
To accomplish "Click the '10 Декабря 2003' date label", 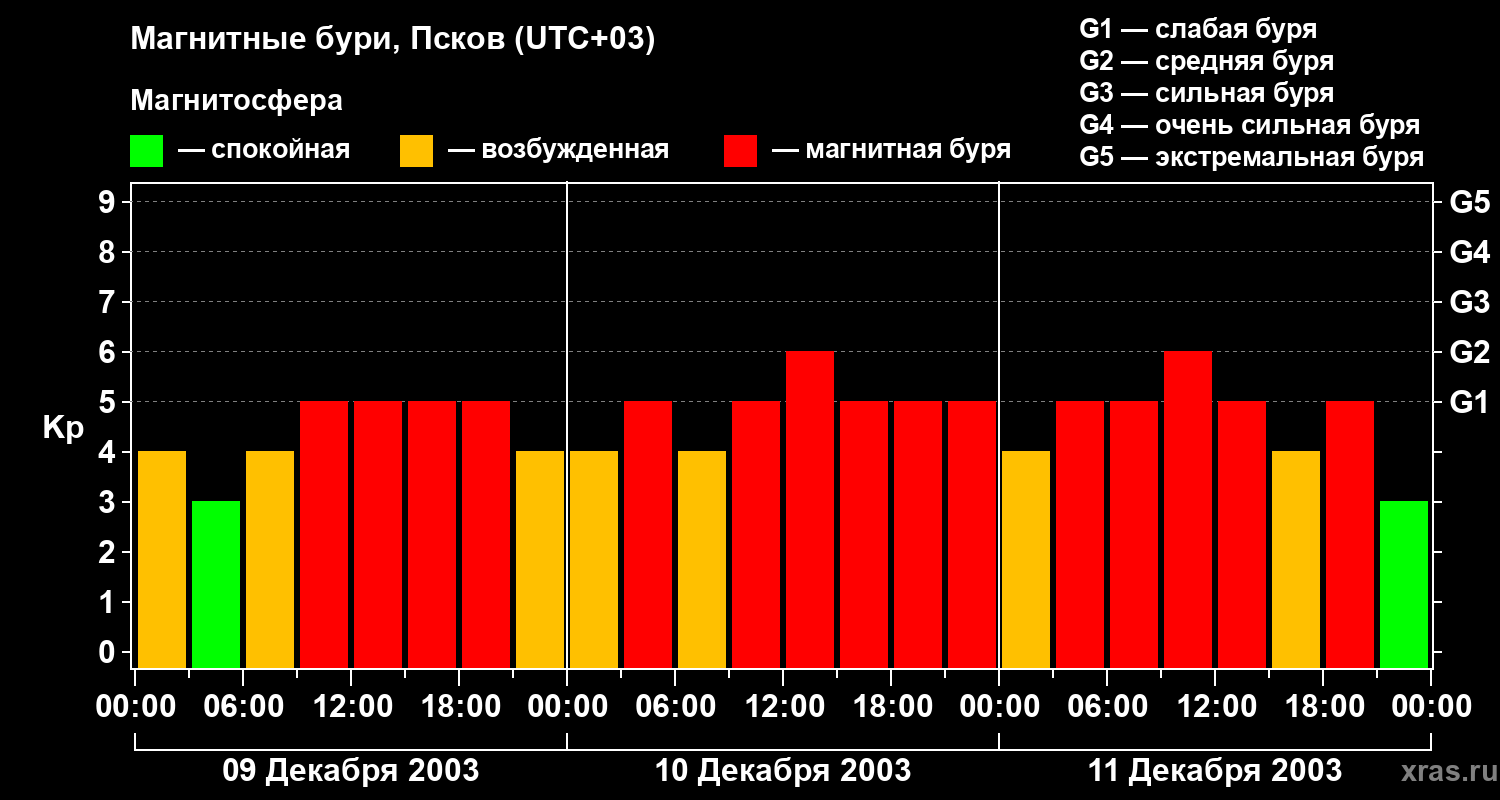I will point(783,770).
